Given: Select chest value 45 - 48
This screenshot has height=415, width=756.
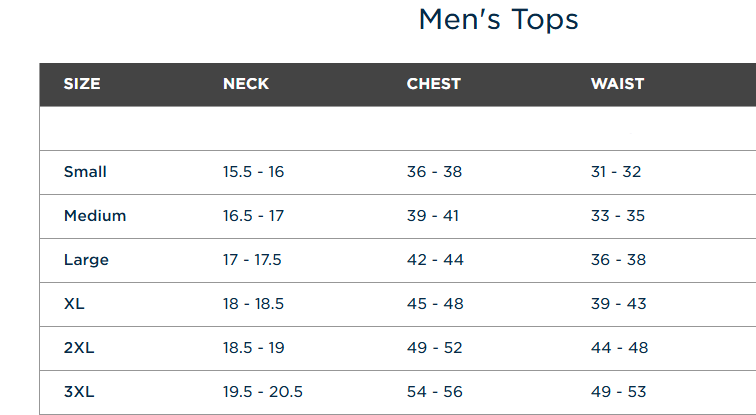Looking at the screenshot, I should click(x=435, y=304).
